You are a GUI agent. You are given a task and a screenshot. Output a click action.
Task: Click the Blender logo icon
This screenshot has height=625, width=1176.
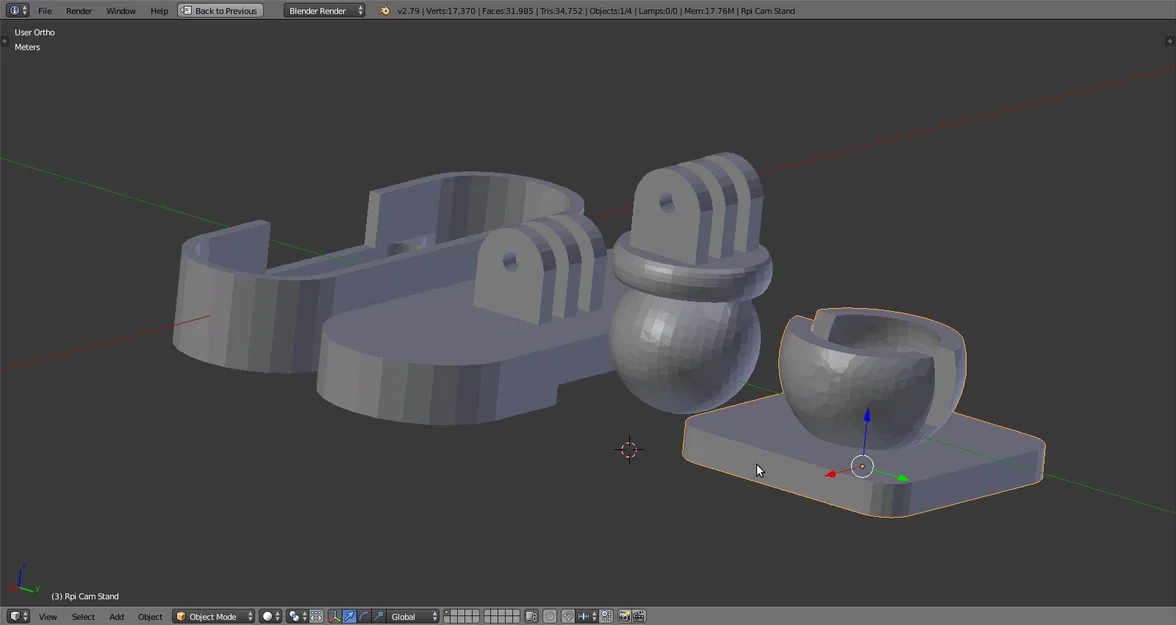coord(385,11)
